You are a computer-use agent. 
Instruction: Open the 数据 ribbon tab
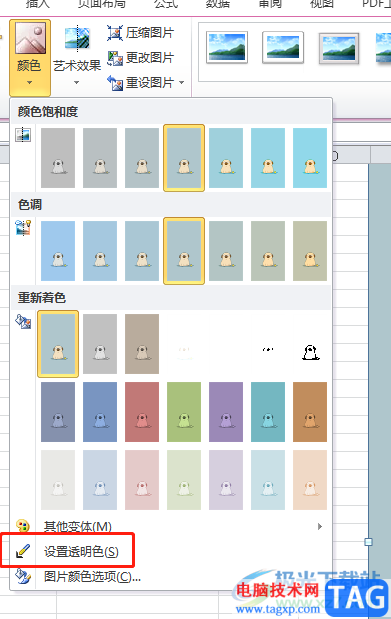click(x=218, y=4)
